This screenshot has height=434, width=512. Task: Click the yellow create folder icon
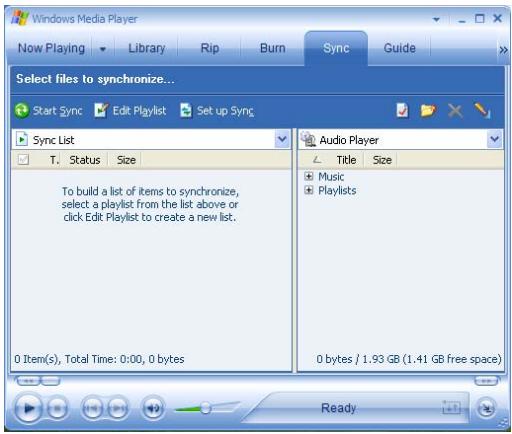(428, 111)
